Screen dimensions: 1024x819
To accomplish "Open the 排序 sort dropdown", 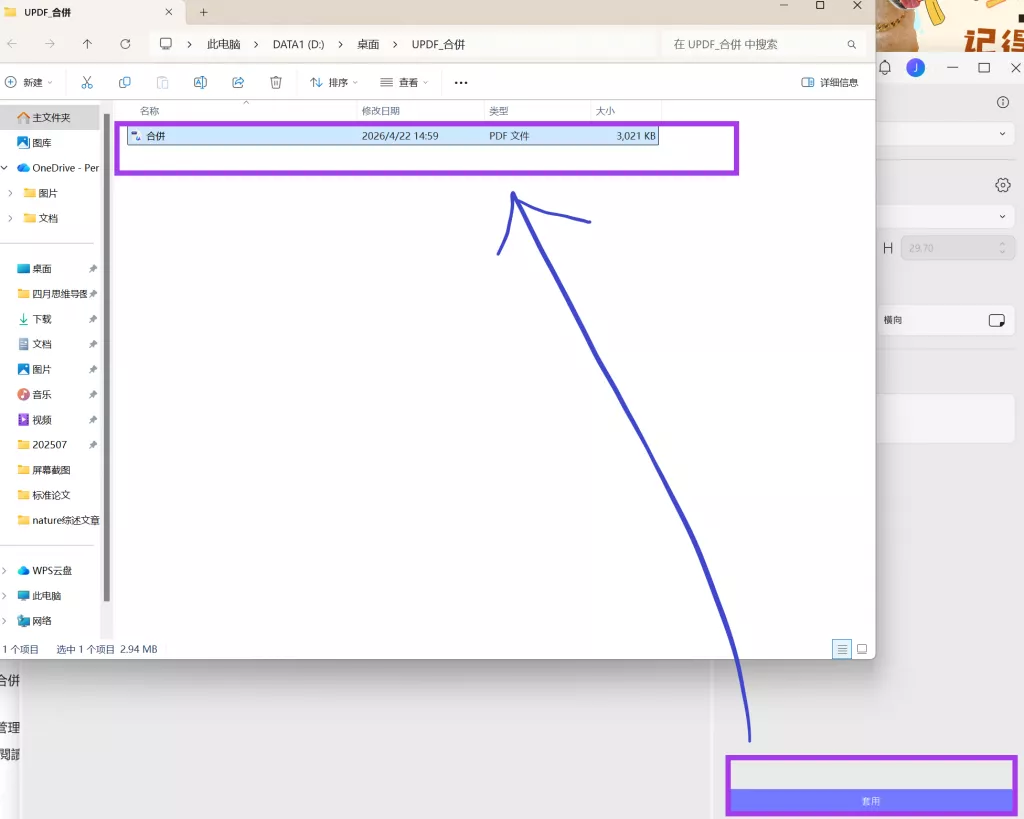I will [x=334, y=82].
